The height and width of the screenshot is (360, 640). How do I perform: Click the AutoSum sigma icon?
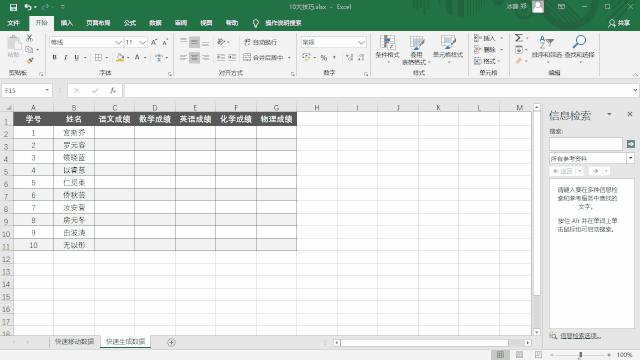tap(519, 38)
